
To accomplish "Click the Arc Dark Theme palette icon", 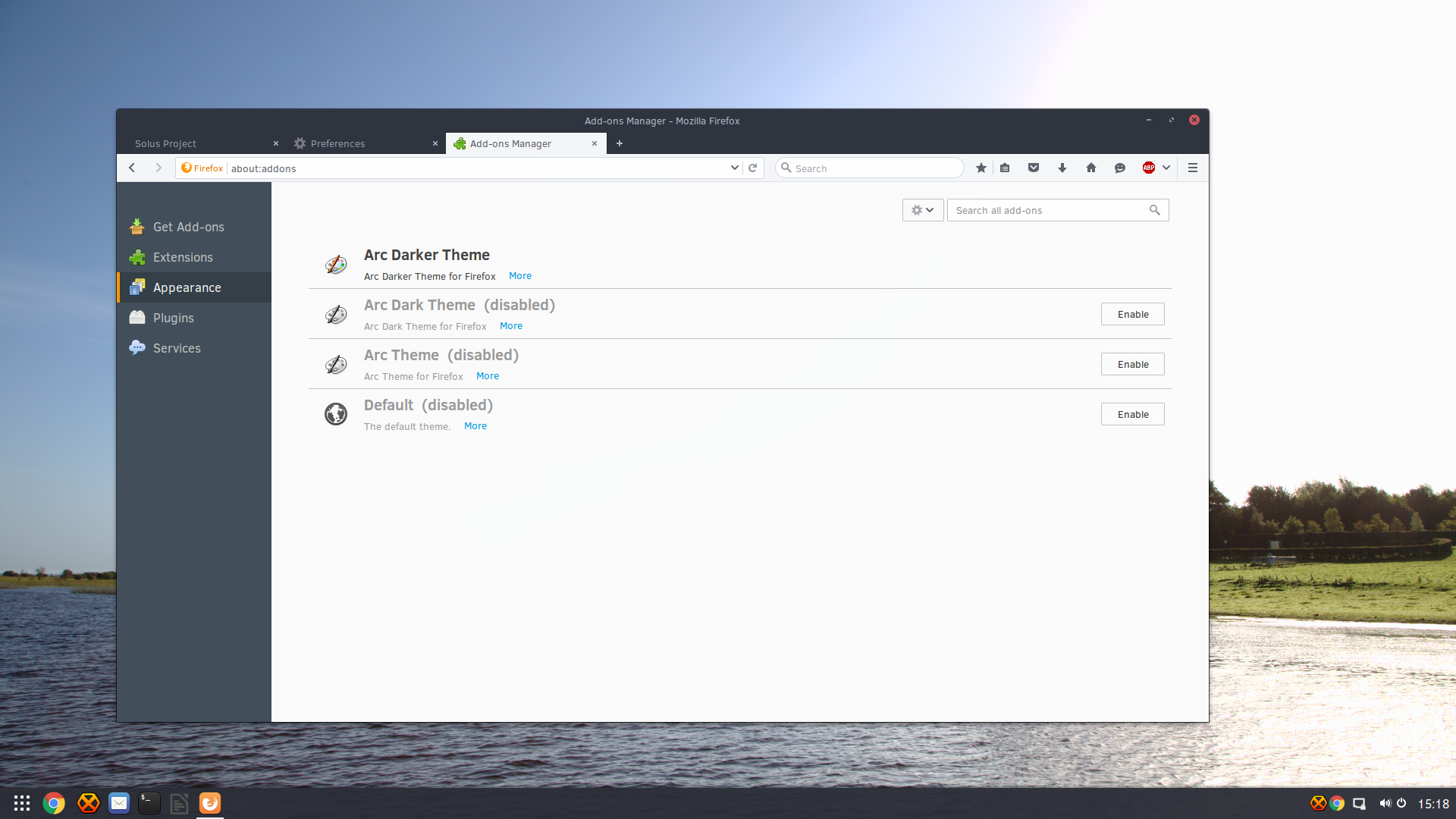I will [x=336, y=314].
